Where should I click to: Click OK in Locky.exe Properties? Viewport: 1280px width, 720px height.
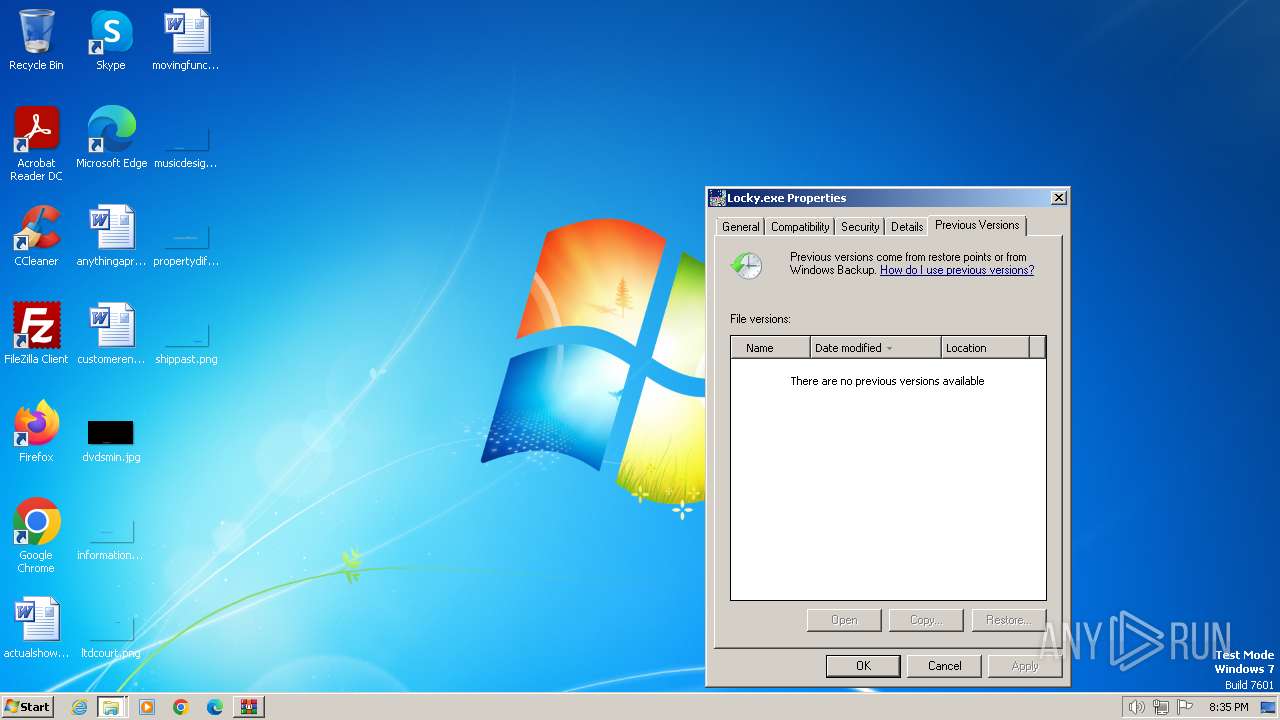click(x=863, y=666)
